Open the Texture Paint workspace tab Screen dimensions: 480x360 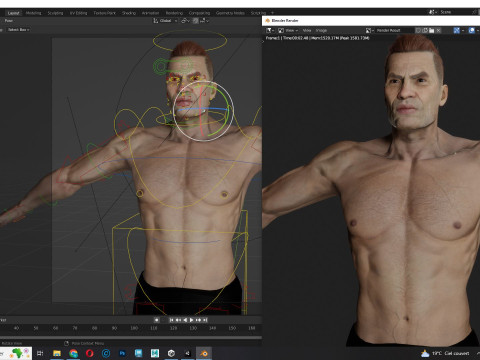(104, 13)
